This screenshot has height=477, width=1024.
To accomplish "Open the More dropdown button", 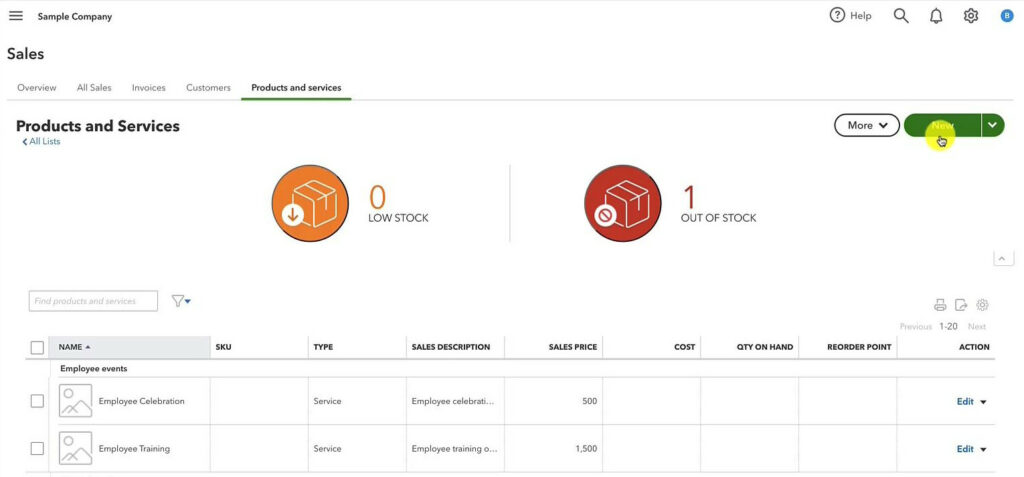I will 867,125.
